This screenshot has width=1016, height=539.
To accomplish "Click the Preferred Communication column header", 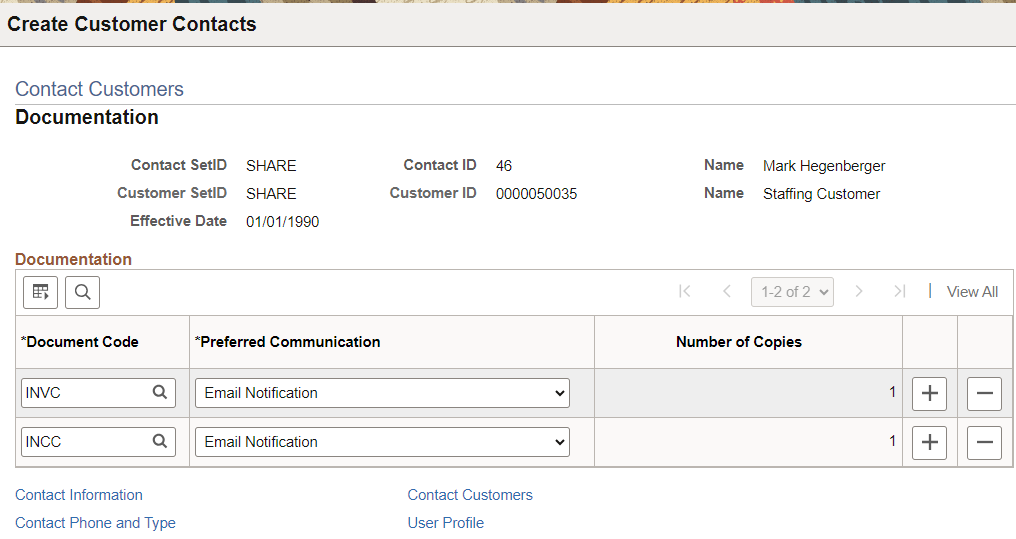I will [x=288, y=342].
